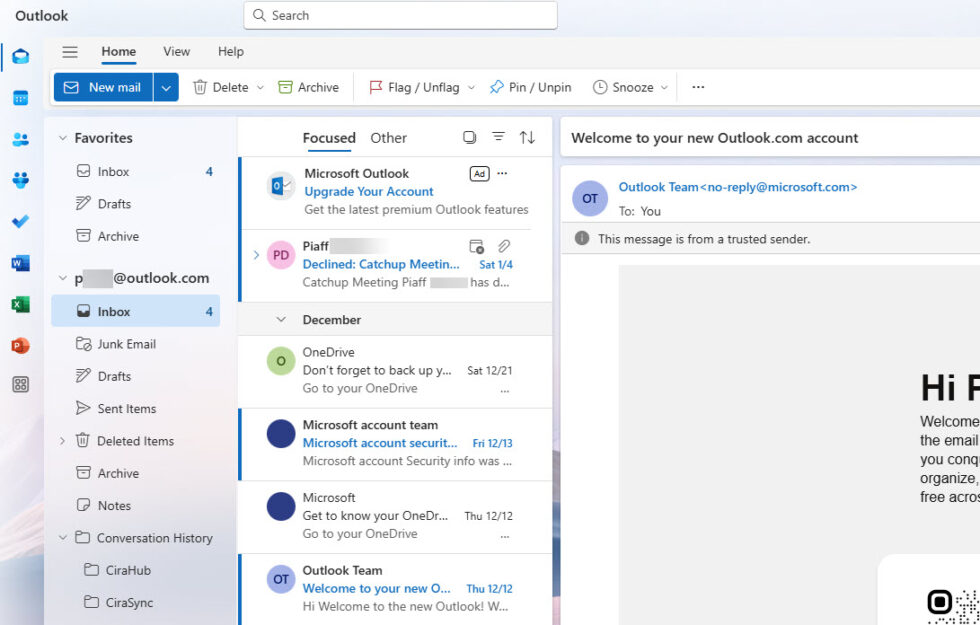Image resolution: width=980 pixels, height=625 pixels.
Task: Launch Excel from the app sidebar
Action: click(x=20, y=304)
